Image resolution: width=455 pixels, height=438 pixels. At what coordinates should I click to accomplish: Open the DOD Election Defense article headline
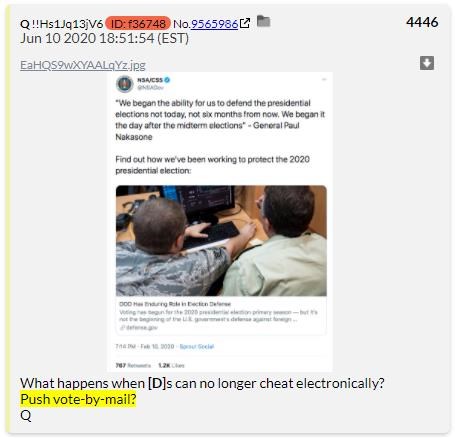(x=175, y=304)
